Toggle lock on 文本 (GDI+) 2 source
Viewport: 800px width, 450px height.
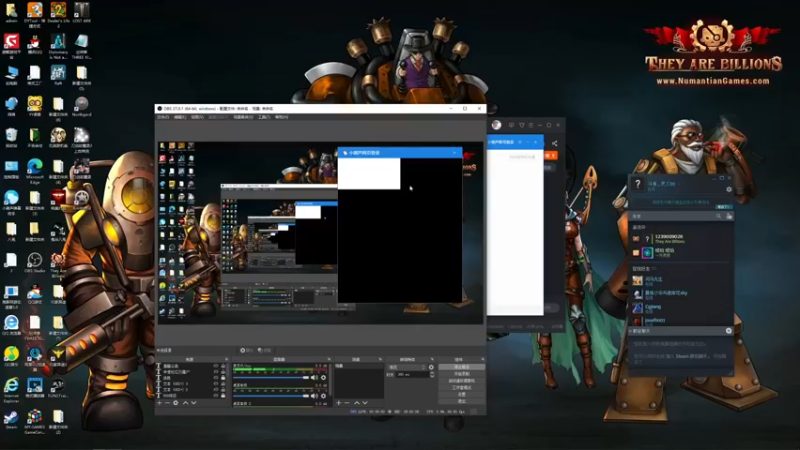(223, 390)
